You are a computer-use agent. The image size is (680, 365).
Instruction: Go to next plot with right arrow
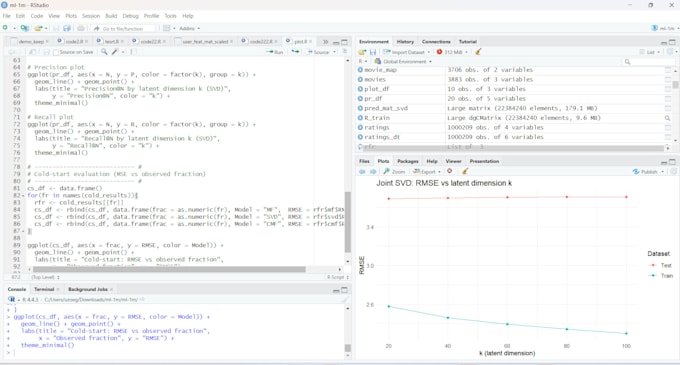tap(373, 172)
